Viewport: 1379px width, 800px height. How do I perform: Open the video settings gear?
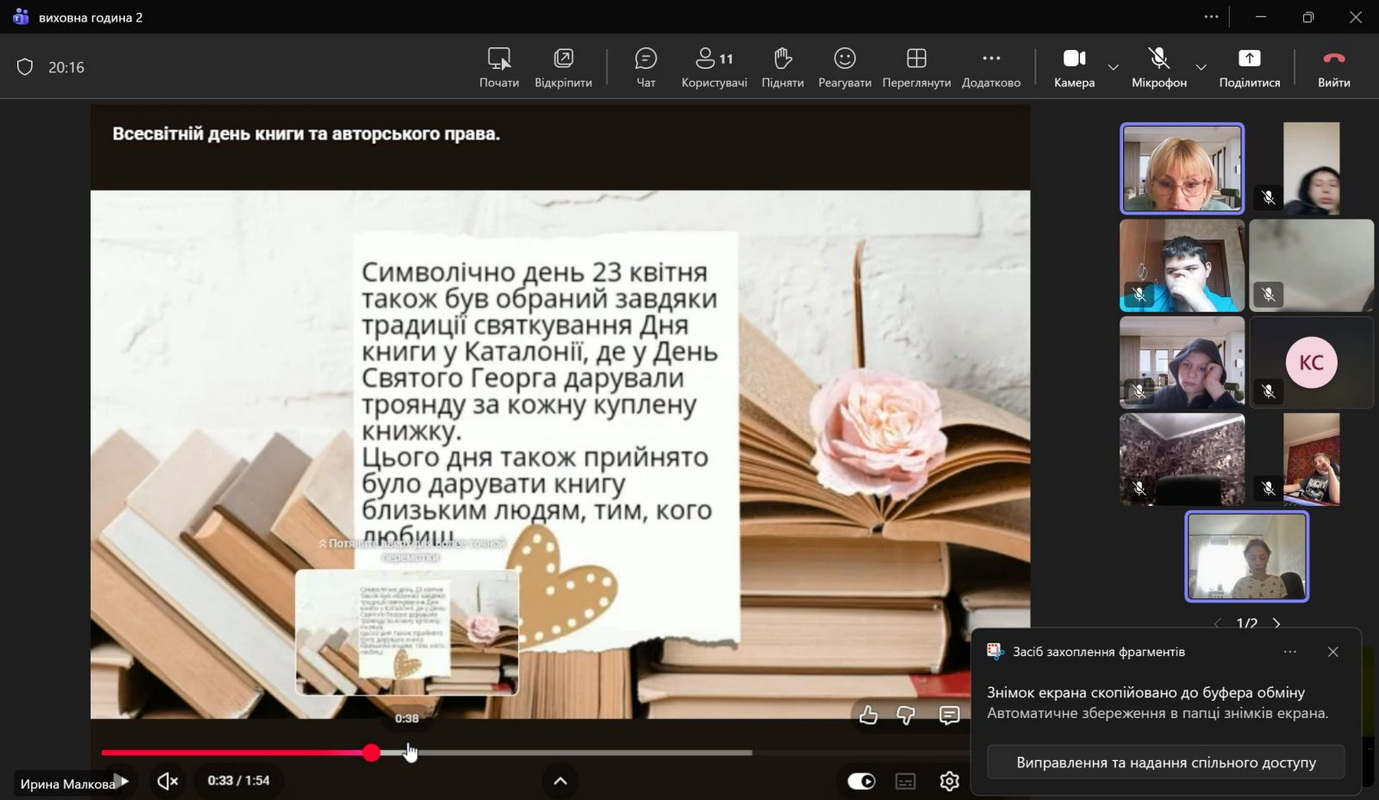949,781
